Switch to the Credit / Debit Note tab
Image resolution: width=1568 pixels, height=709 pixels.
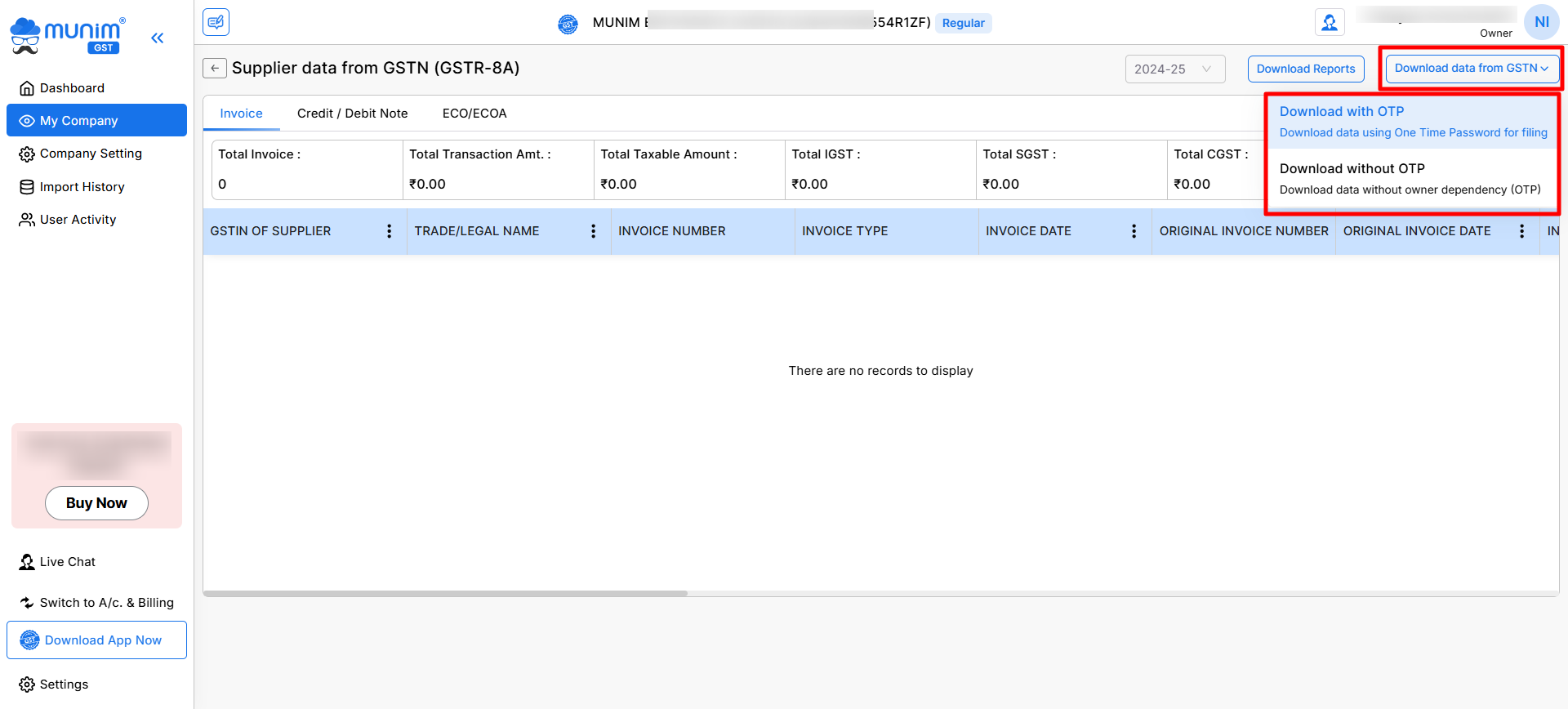[352, 114]
